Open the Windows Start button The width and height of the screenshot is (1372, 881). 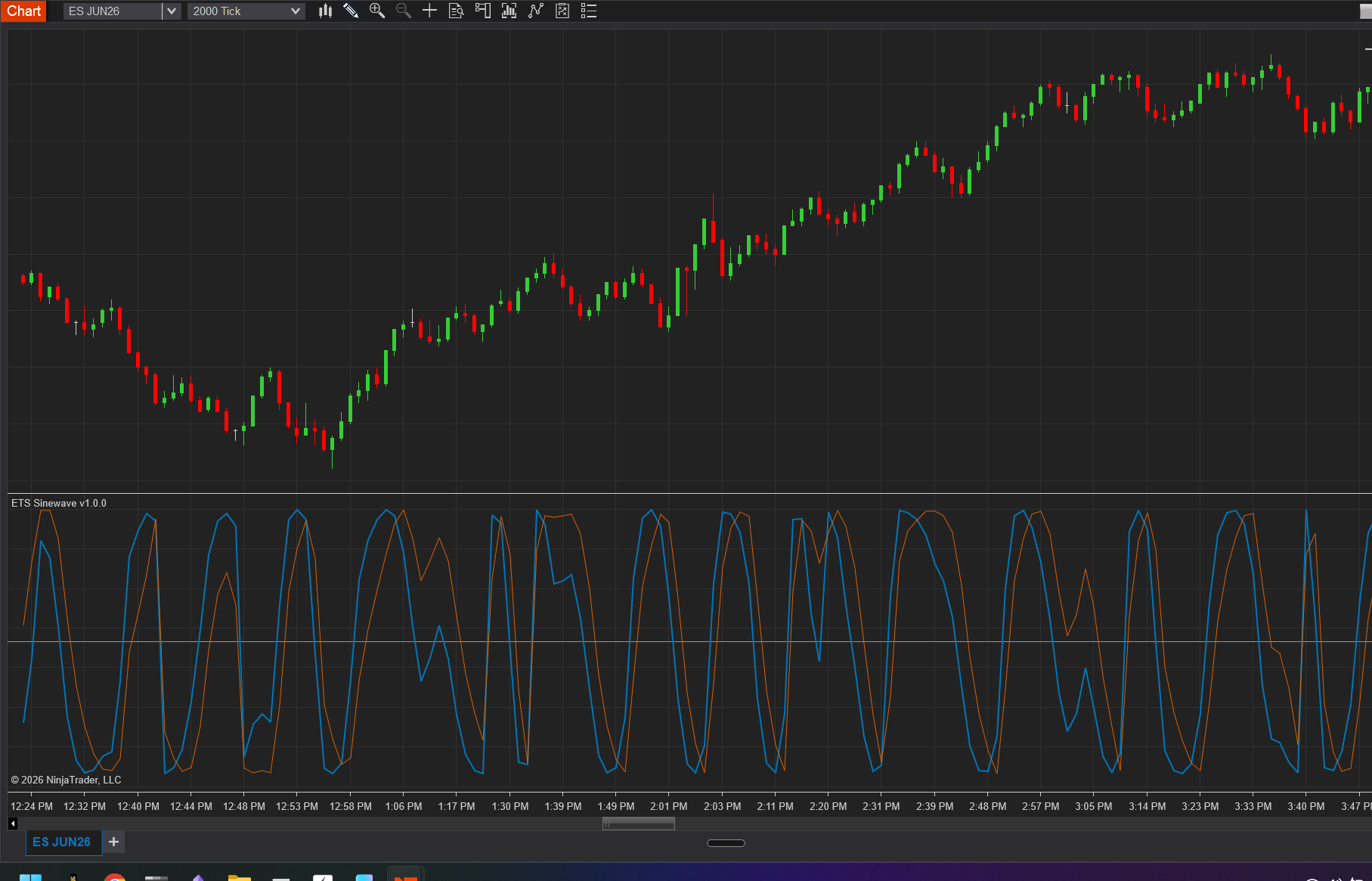[30, 877]
